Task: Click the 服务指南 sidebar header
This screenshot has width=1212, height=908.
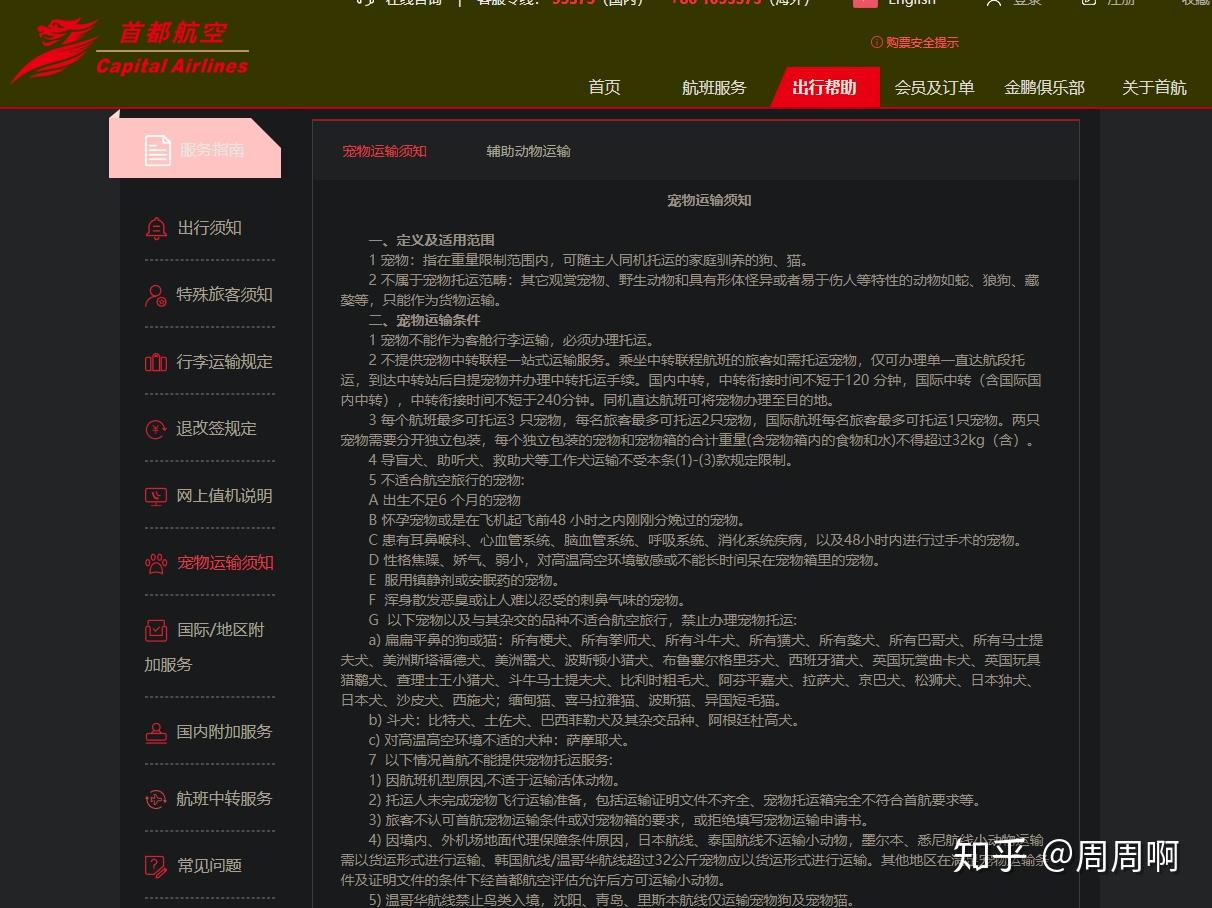Action: click(195, 149)
